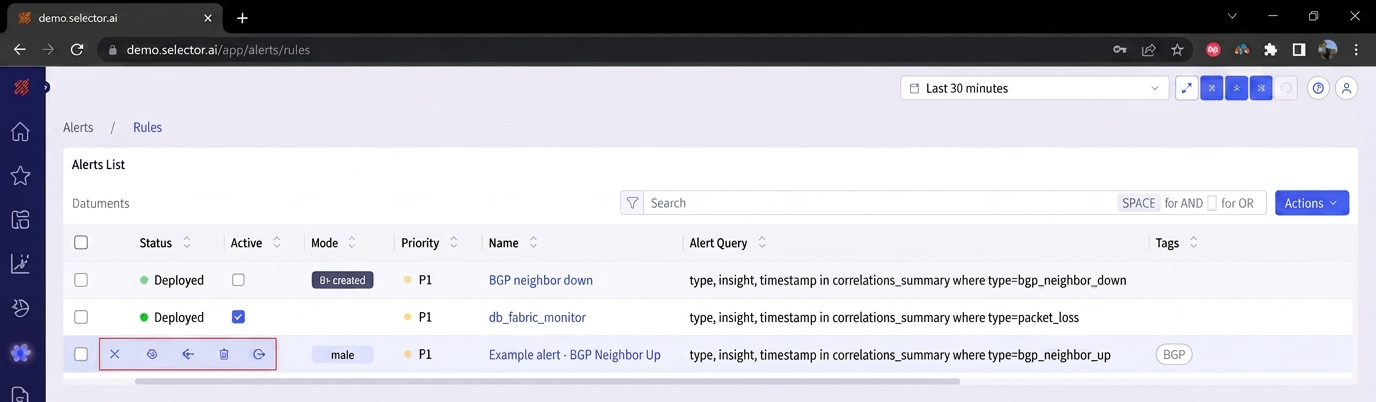Viewport: 1376px width, 402px height.
Task: Sort by the Tags column
Action: [1193, 243]
